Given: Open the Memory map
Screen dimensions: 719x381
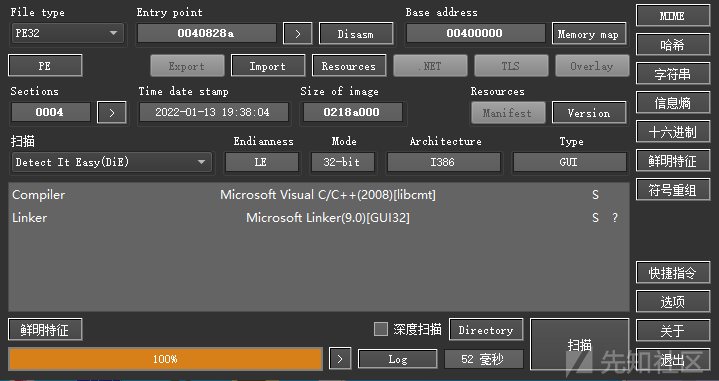Looking at the screenshot, I should click(589, 34).
